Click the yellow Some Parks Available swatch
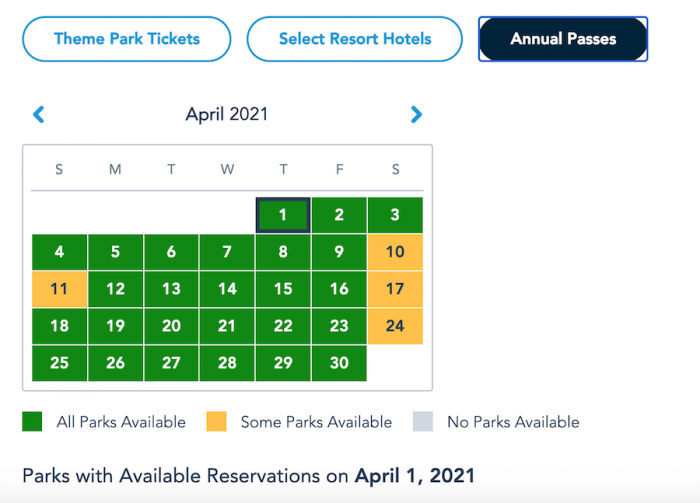 coord(216,422)
